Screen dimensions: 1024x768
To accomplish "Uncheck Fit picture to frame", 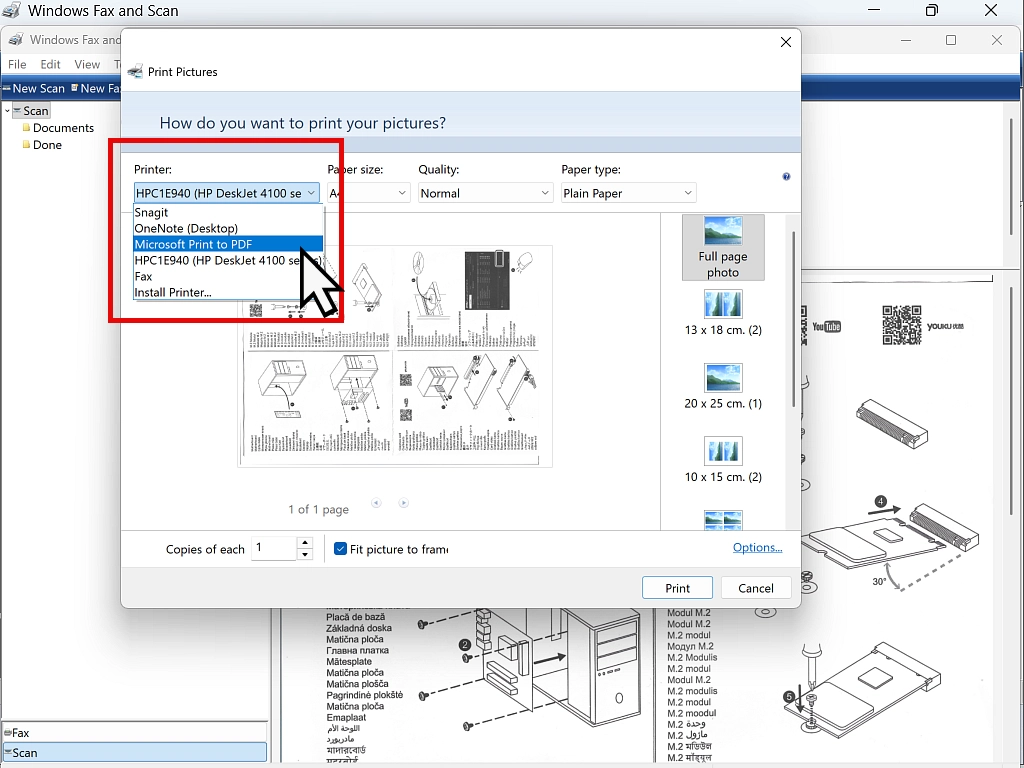I will pyautogui.click(x=340, y=549).
